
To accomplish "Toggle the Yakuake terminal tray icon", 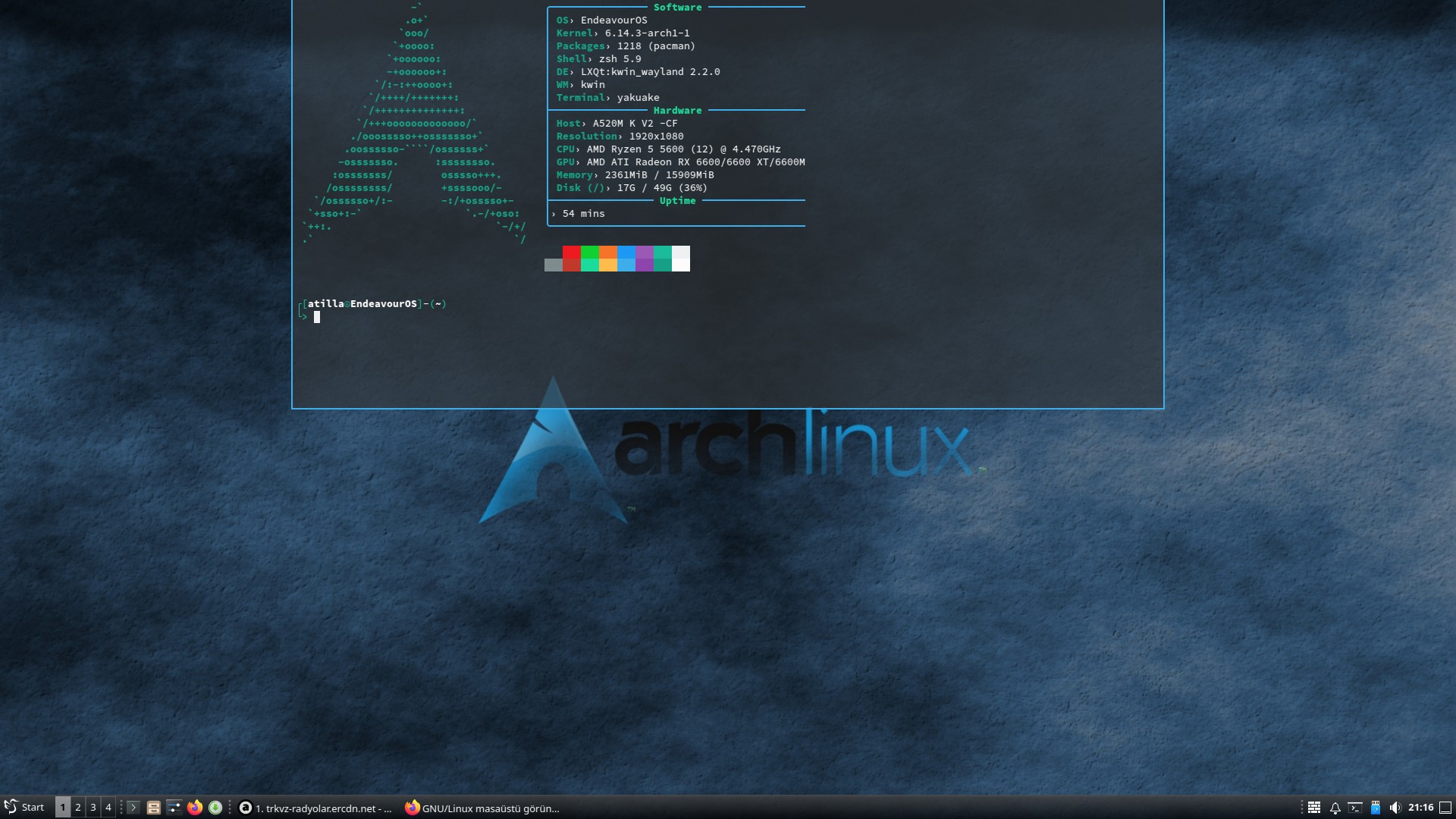I will (1355, 808).
